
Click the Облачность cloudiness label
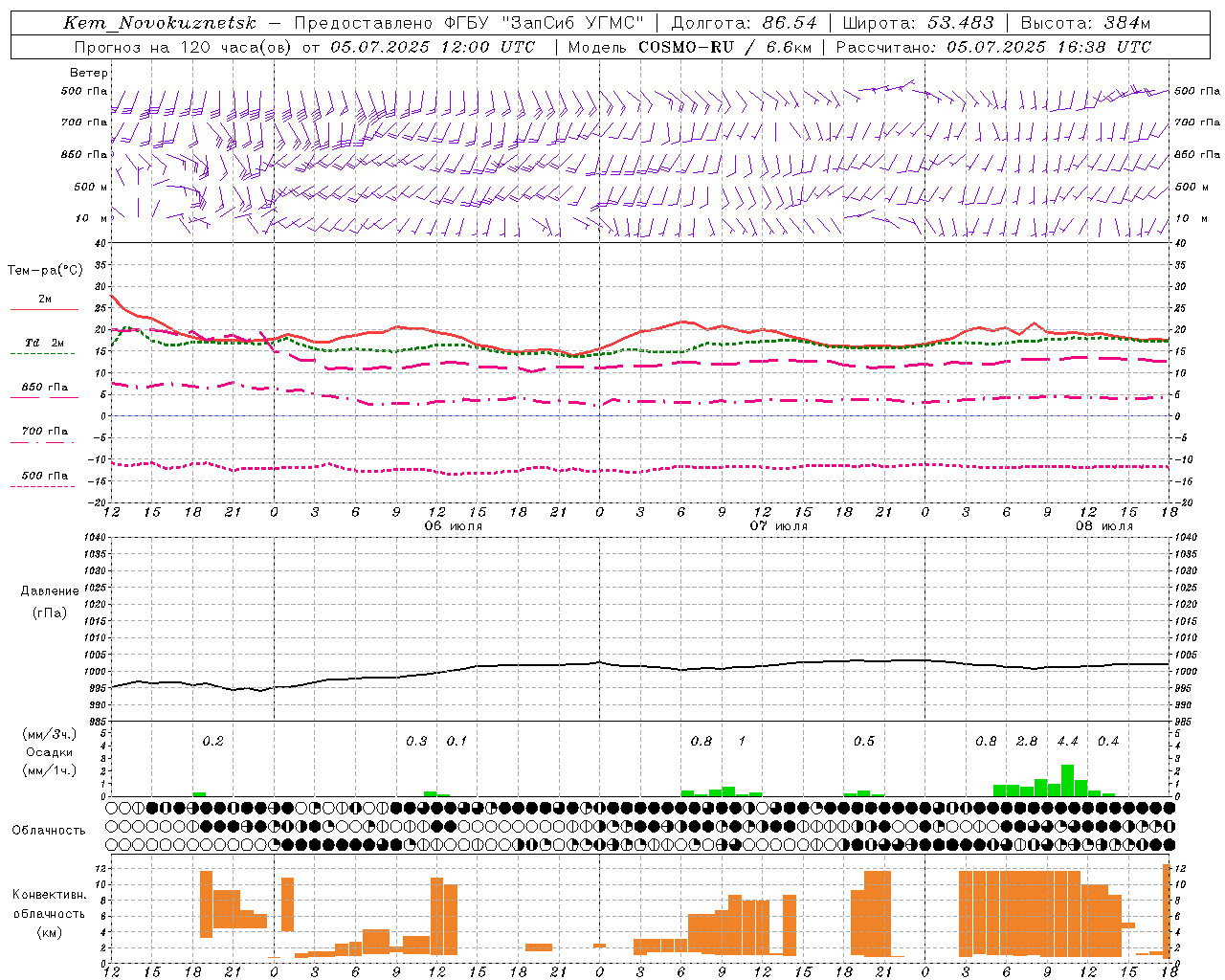49,831
